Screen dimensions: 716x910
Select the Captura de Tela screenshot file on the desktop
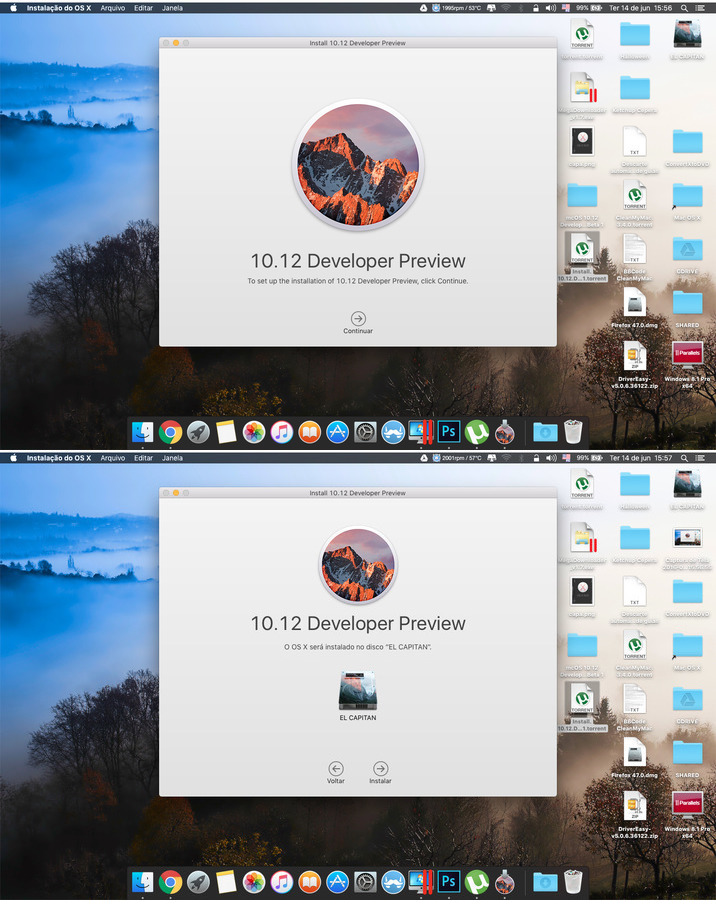pyautogui.click(x=688, y=538)
